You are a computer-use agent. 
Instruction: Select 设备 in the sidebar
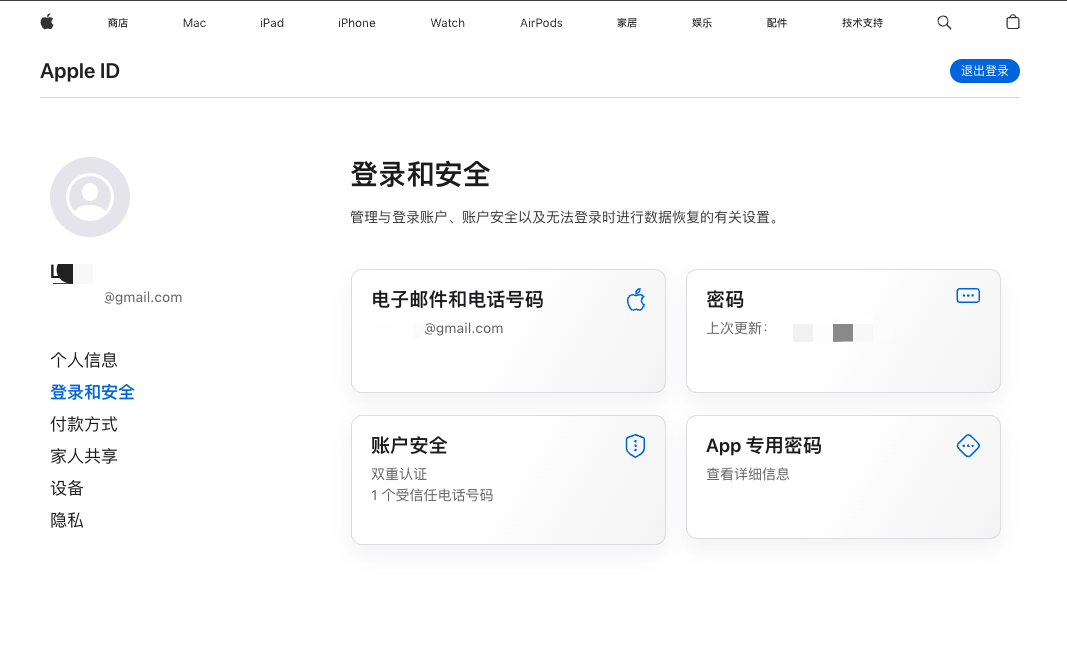[x=67, y=488]
